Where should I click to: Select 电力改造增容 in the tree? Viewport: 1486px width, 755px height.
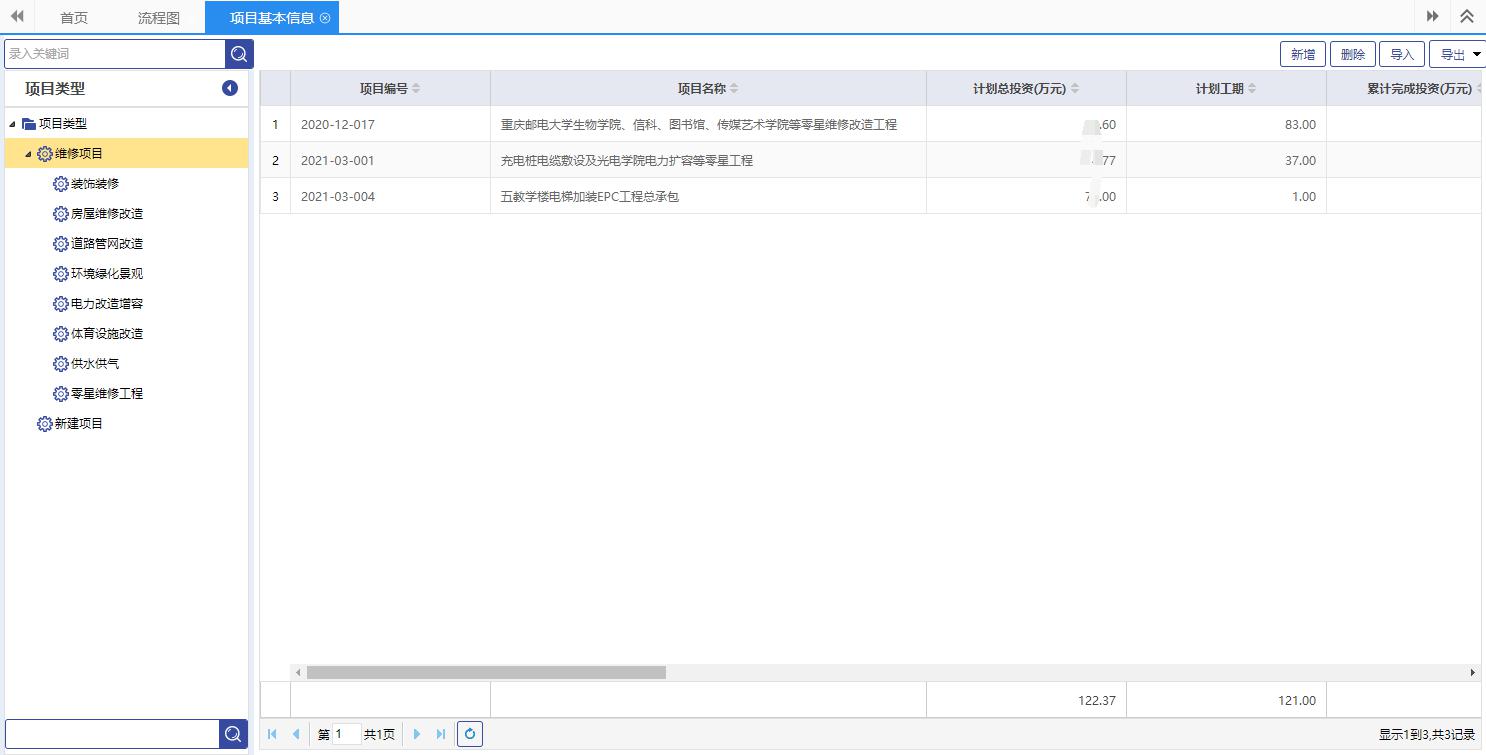(x=106, y=304)
